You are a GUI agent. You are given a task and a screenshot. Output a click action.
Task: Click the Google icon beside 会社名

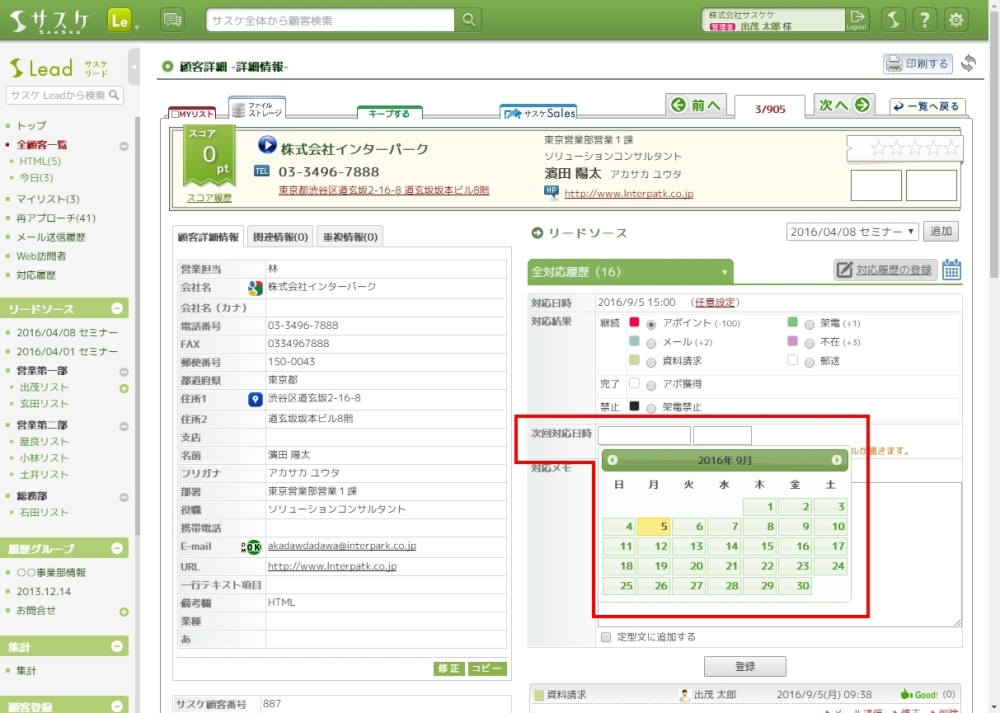[255, 288]
